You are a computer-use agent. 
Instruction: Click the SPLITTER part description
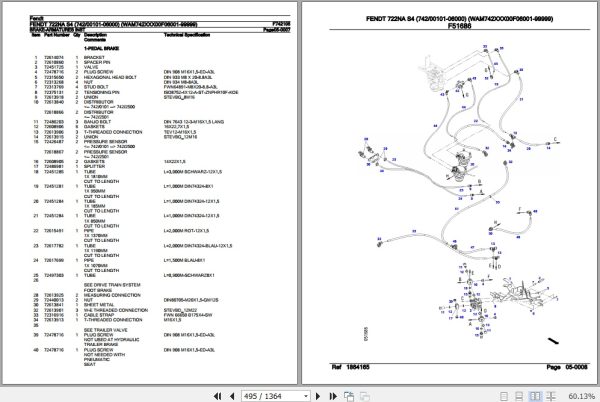(94, 167)
